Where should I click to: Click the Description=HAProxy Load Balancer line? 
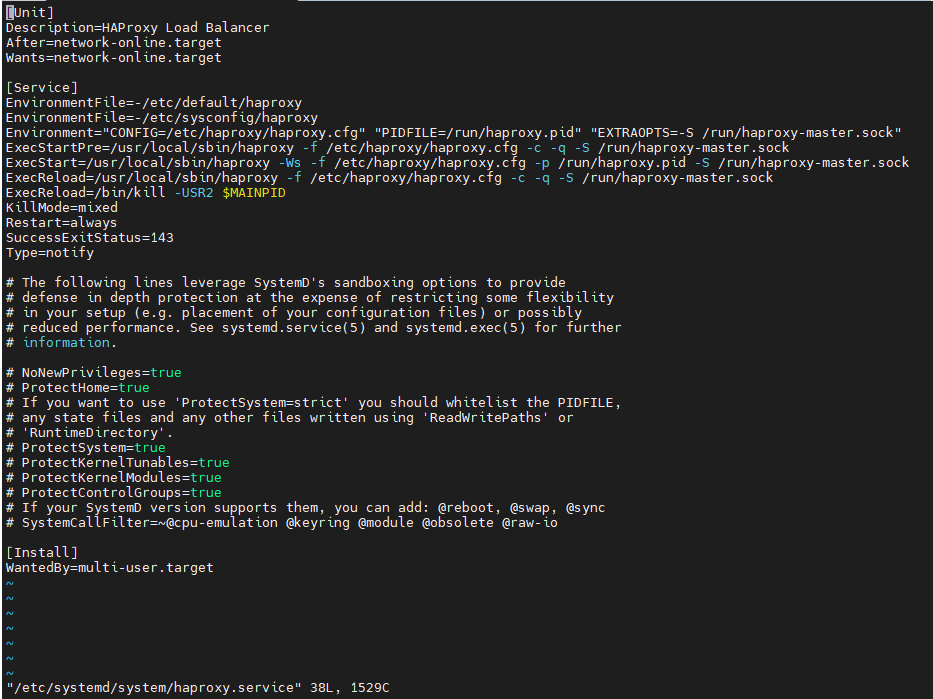pos(137,27)
